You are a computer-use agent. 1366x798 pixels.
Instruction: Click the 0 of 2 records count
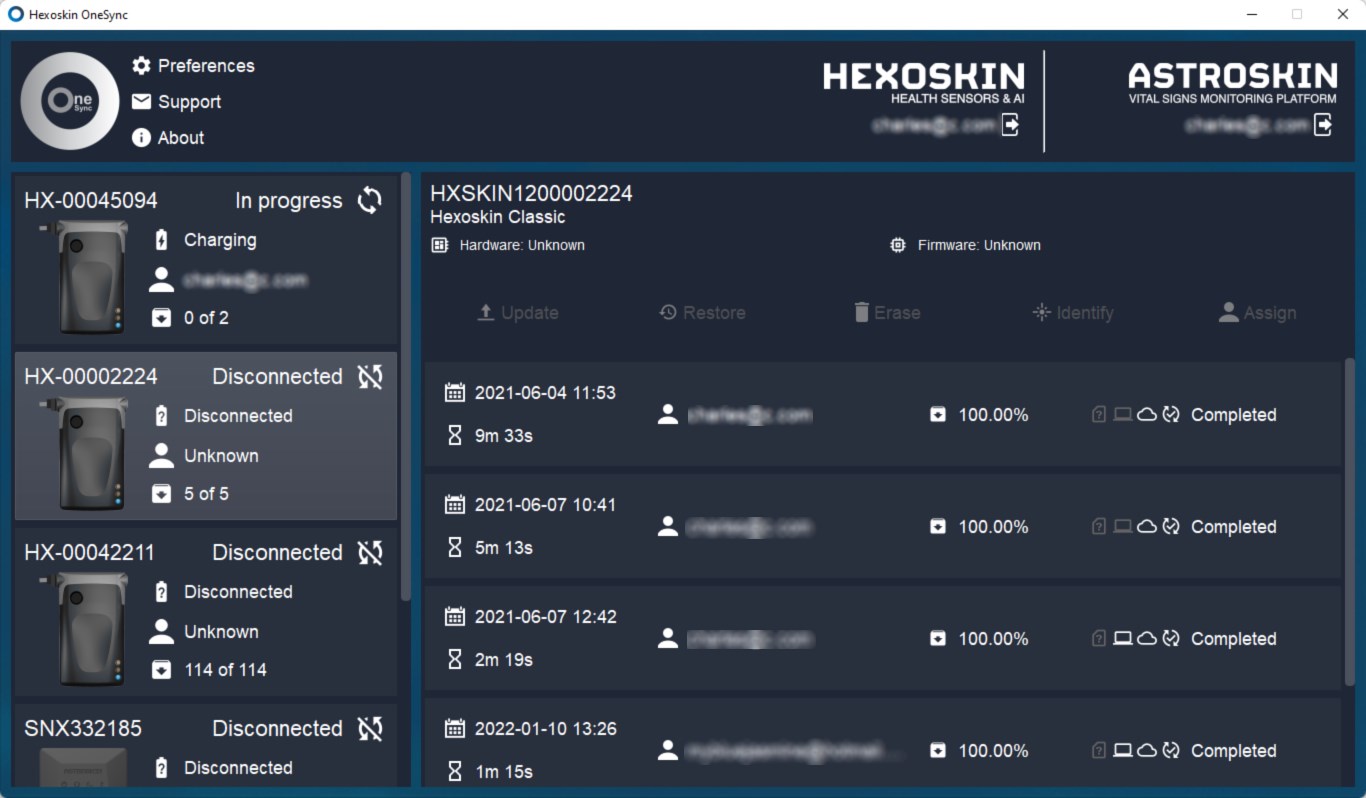click(x=206, y=318)
